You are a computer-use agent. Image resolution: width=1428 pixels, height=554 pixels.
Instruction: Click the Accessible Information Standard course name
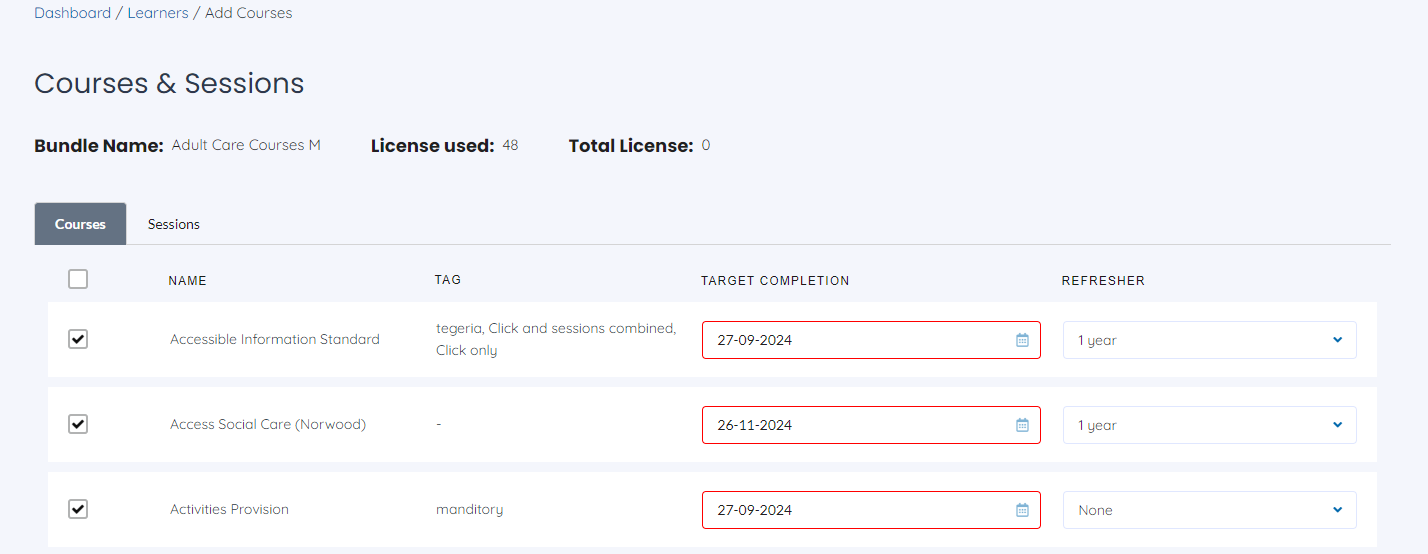(275, 339)
